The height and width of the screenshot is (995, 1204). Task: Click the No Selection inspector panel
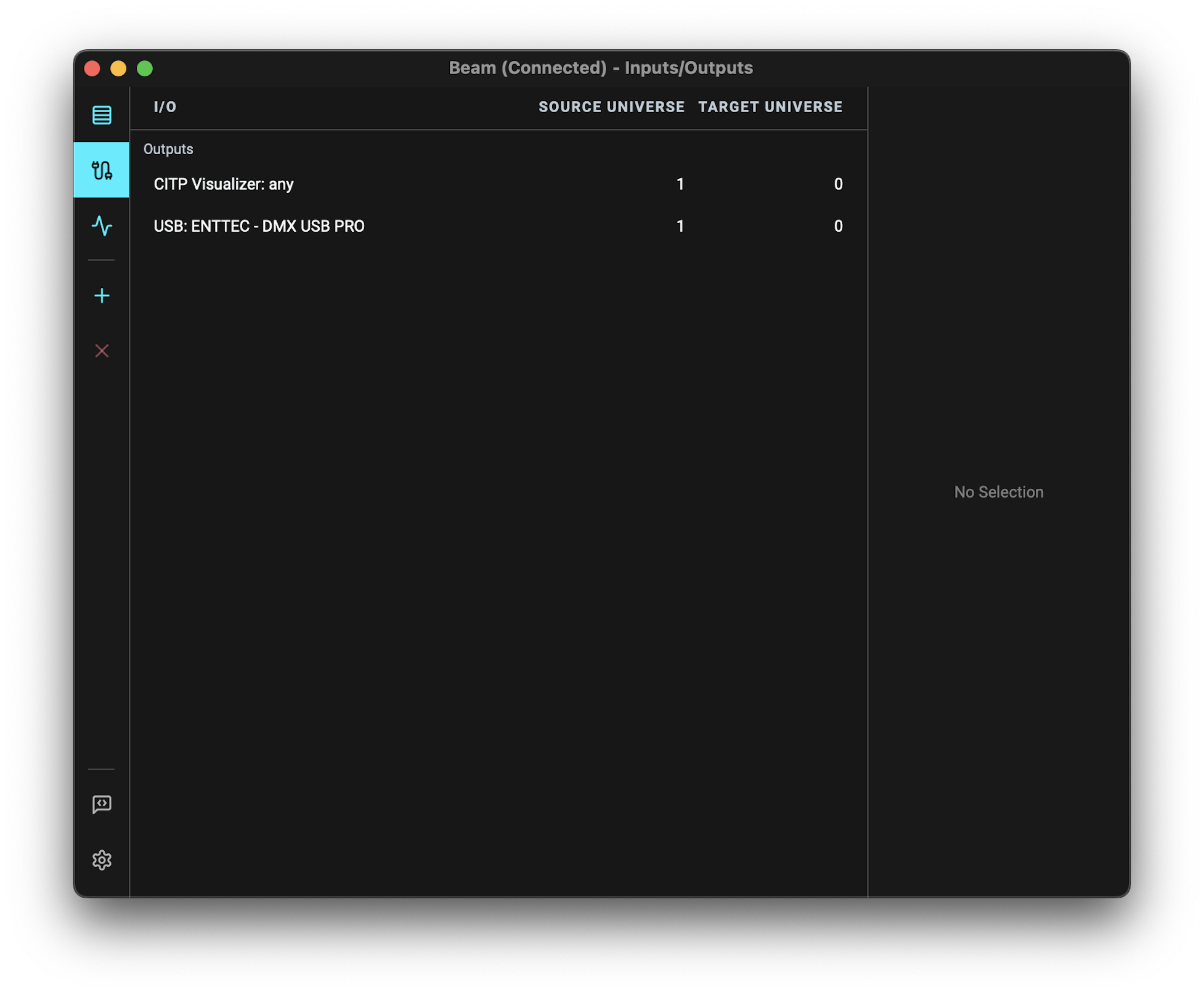(x=998, y=492)
